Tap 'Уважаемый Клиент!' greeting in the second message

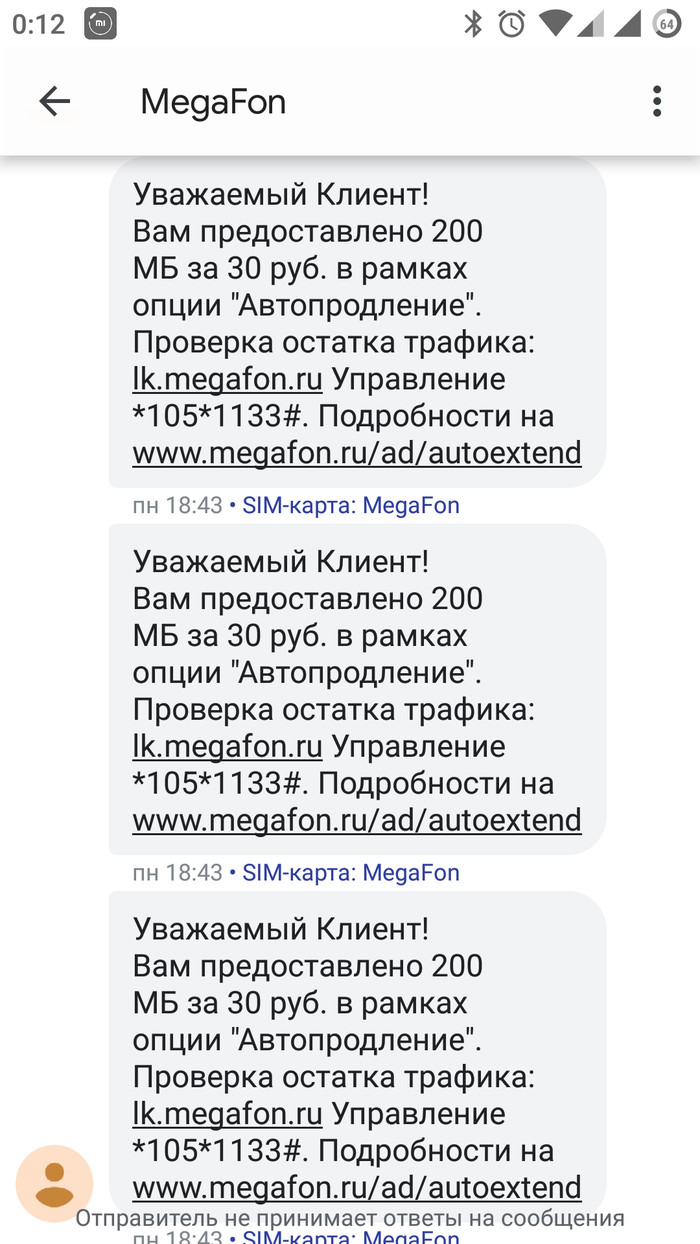pyautogui.click(x=280, y=562)
